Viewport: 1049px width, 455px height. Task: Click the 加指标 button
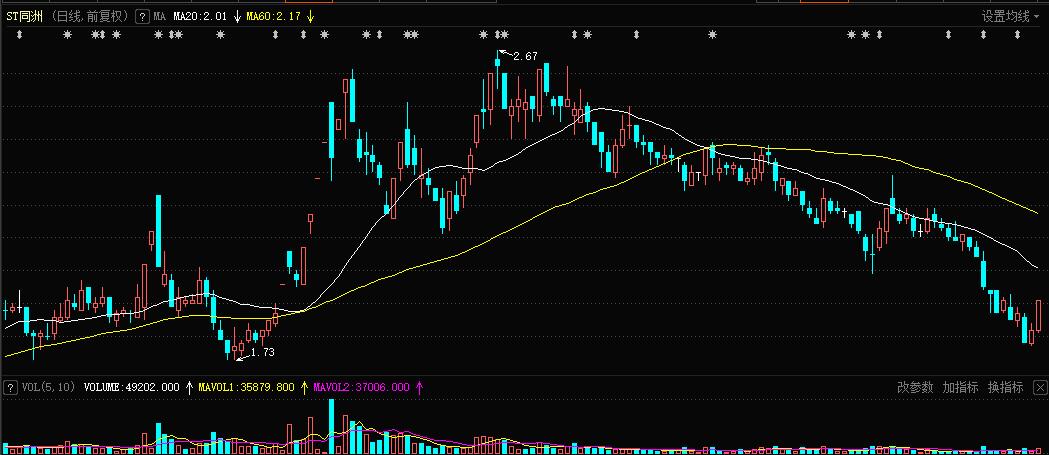coord(960,387)
